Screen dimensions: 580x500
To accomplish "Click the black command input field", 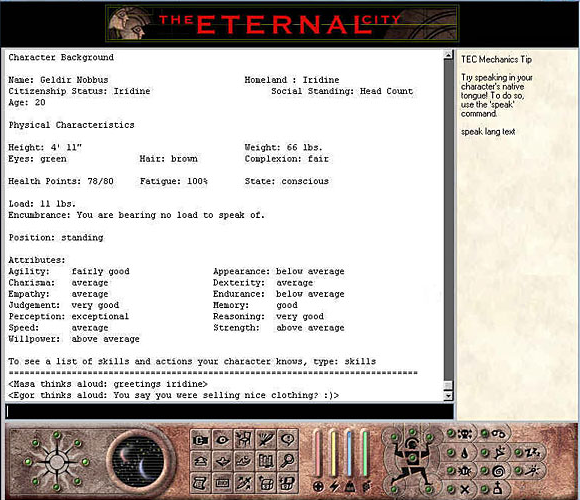I will (229, 412).
